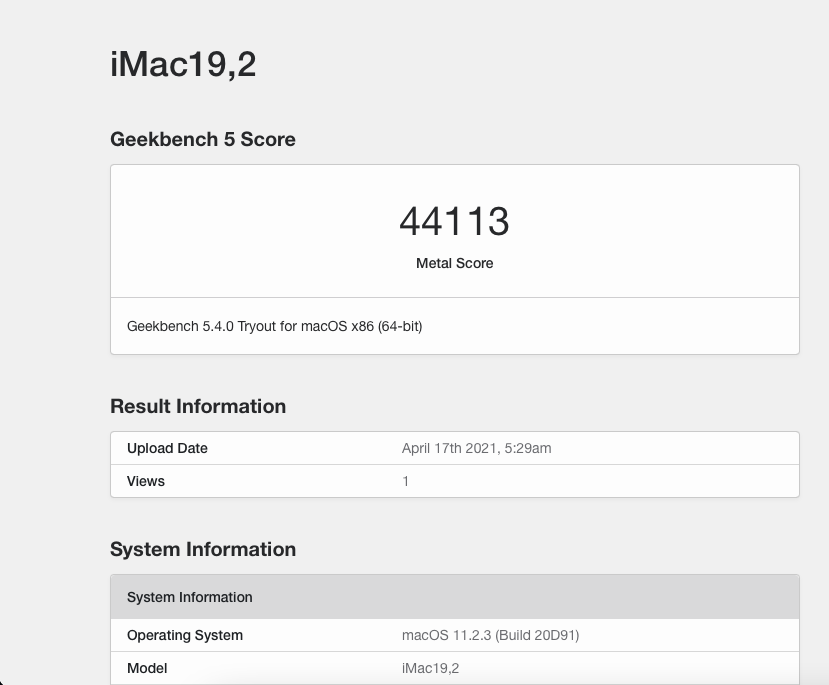Click the iMac19,2 model value in table
The image size is (829, 685).
[430, 668]
